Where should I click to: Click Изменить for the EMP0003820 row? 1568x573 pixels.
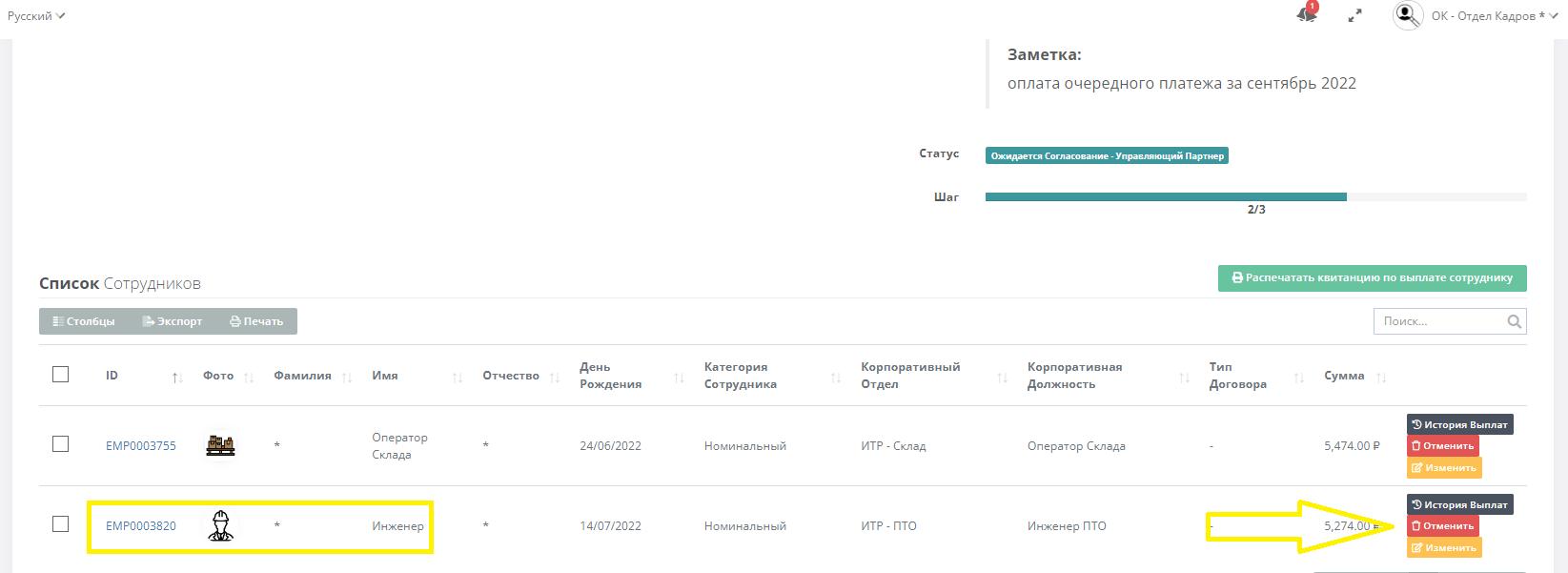click(x=1444, y=547)
